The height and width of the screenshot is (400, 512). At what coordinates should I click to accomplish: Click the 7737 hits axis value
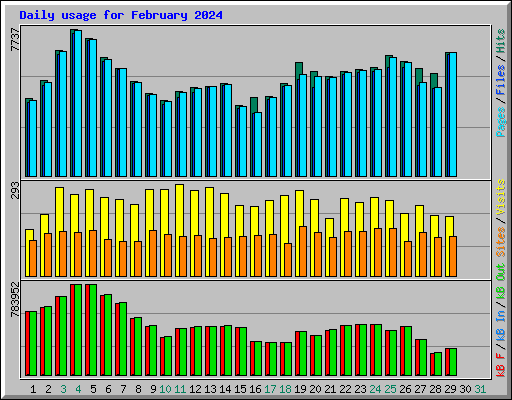pyautogui.click(x=15, y=40)
